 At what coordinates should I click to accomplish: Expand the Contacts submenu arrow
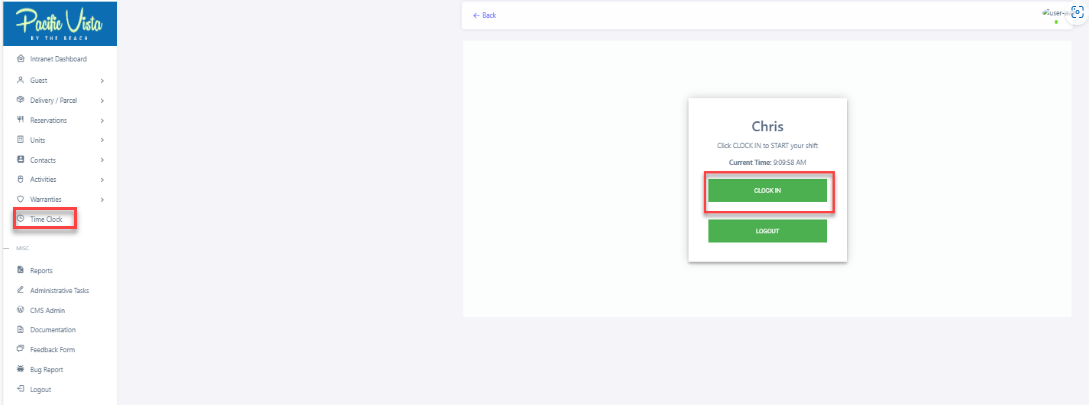click(x=102, y=160)
